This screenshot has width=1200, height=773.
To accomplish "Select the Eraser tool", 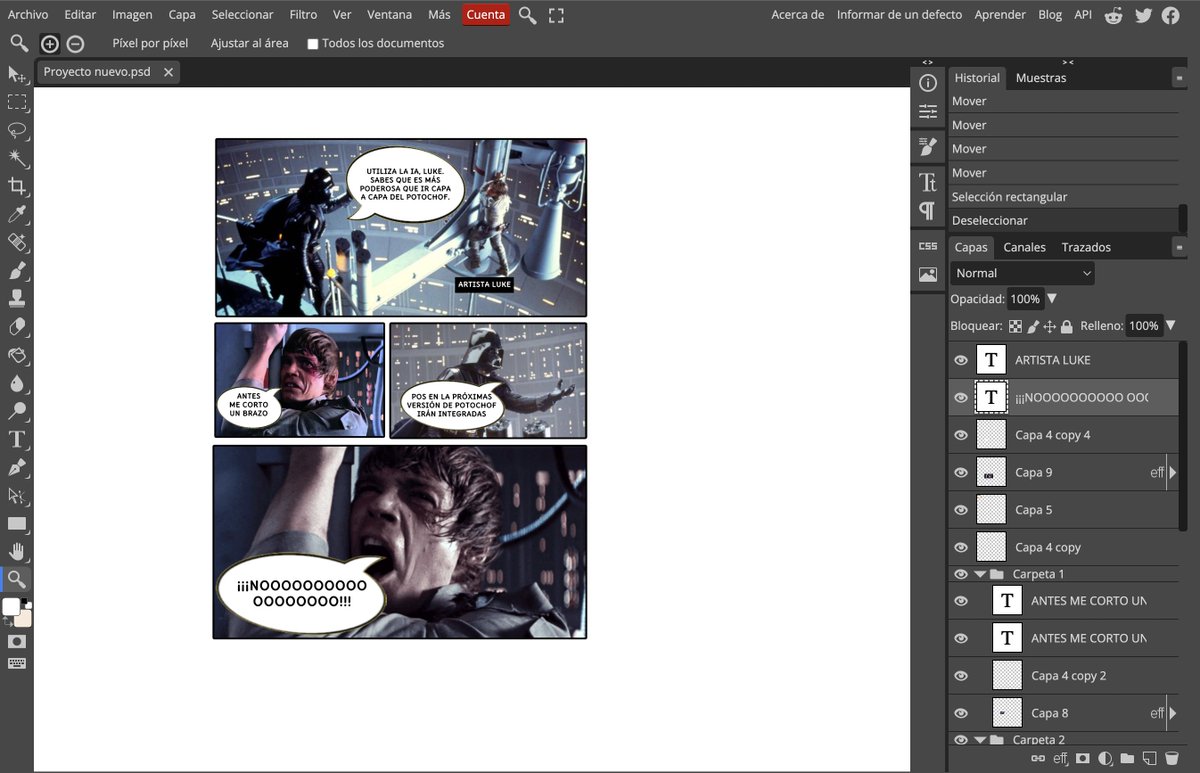I will tap(17, 327).
